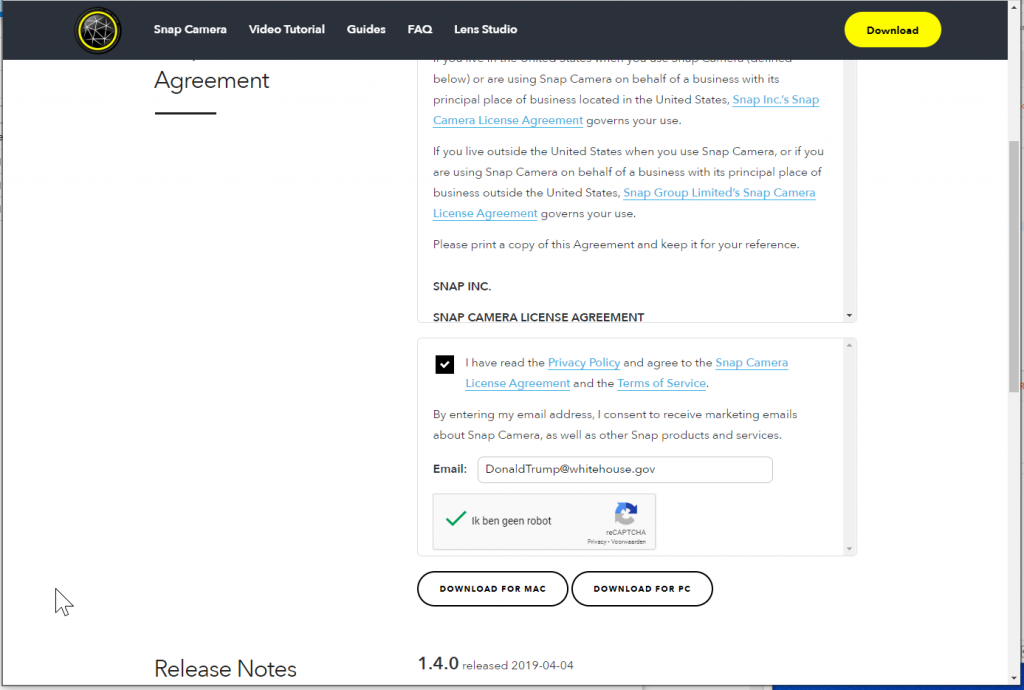Image resolution: width=1024 pixels, height=690 pixels.
Task: Click the reCAPTCHA Voorwaarden link
Action: [x=628, y=542]
